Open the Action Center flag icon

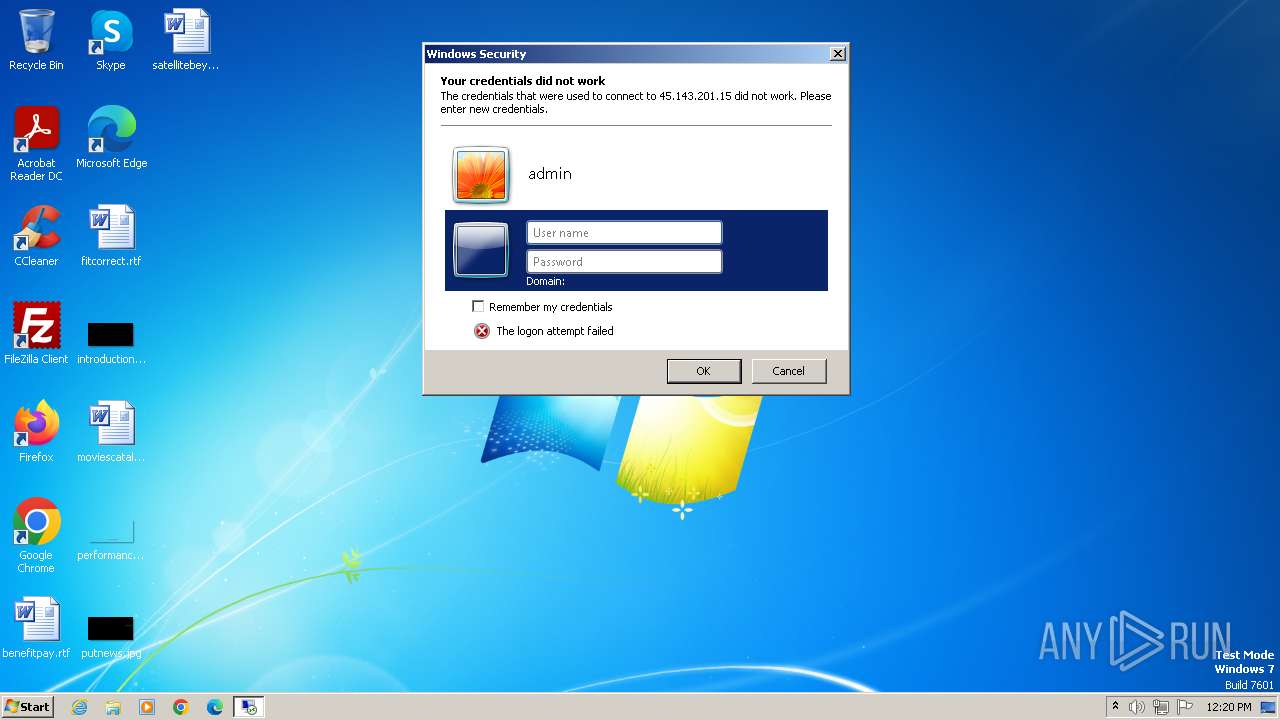[x=1185, y=707]
